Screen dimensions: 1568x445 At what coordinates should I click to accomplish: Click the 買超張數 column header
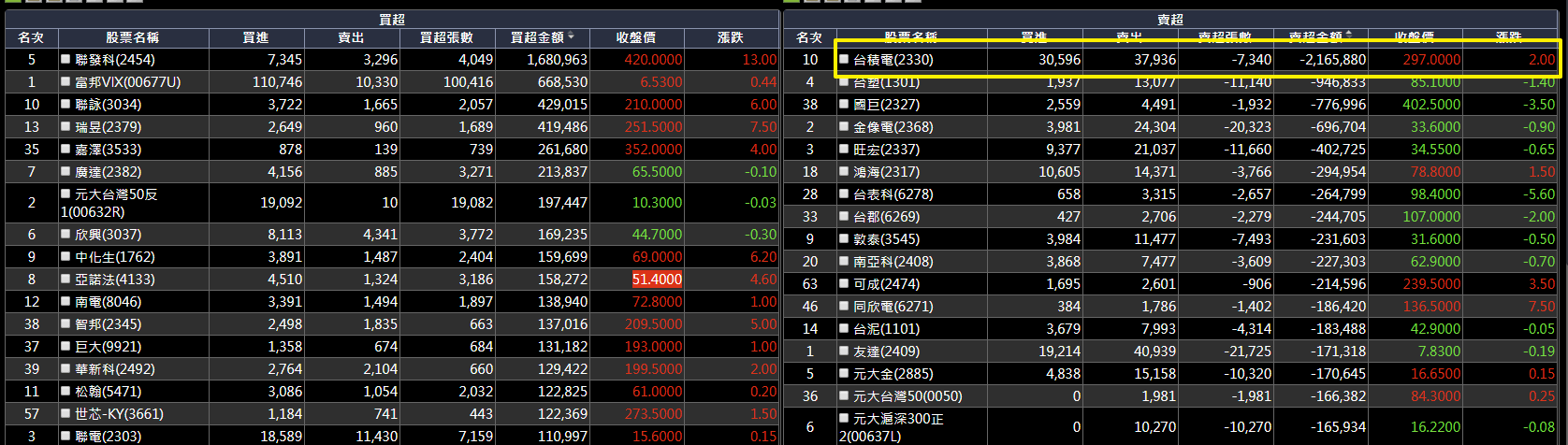(x=447, y=37)
